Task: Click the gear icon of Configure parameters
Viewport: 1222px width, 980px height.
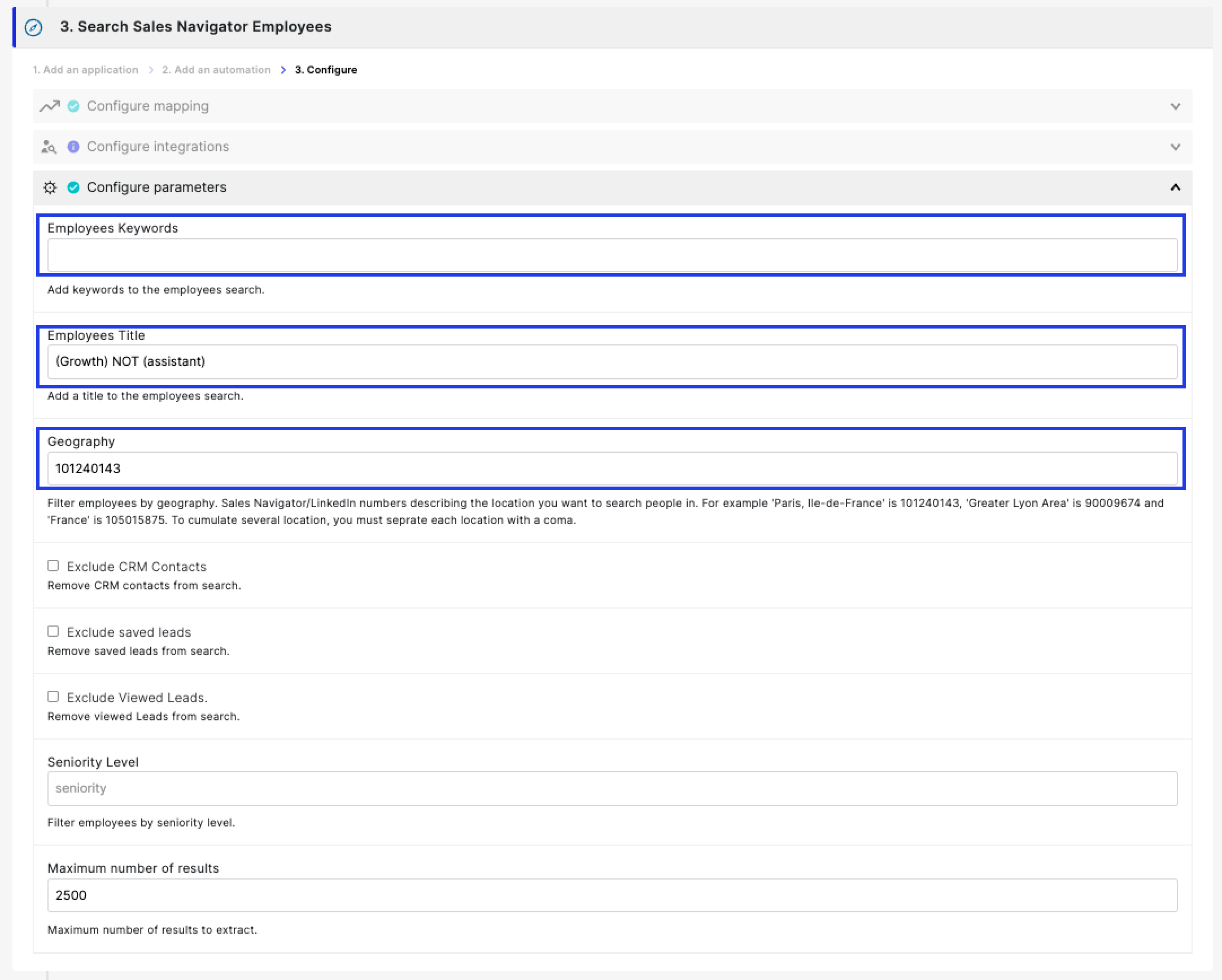Action: (x=50, y=187)
